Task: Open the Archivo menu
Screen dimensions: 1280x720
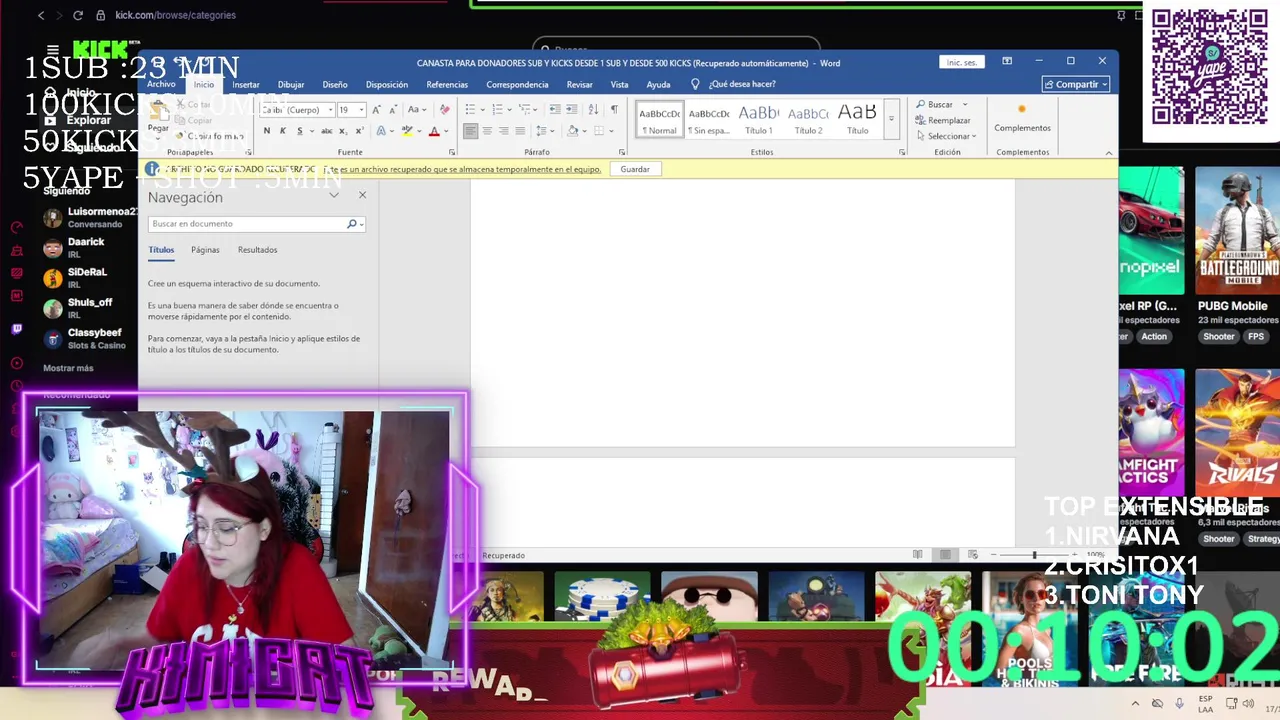Action: click(161, 84)
